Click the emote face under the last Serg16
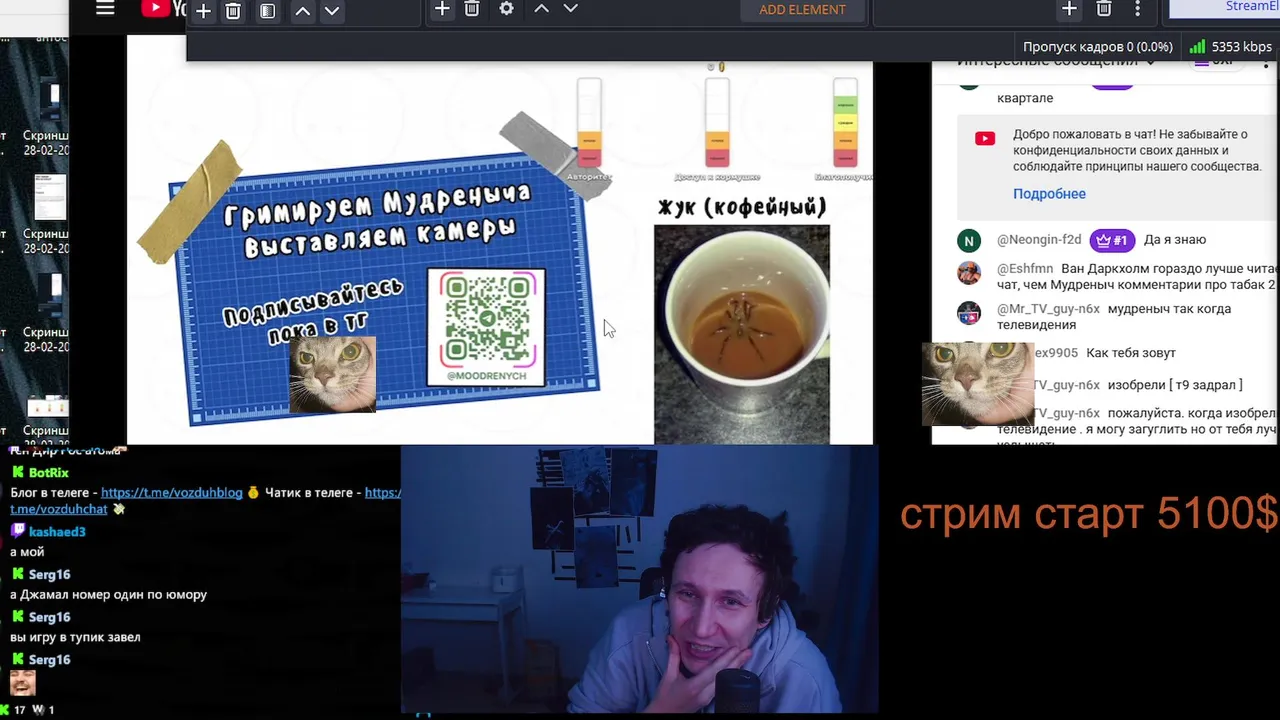This screenshot has height=720, width=1280. (x=23, y=683)
